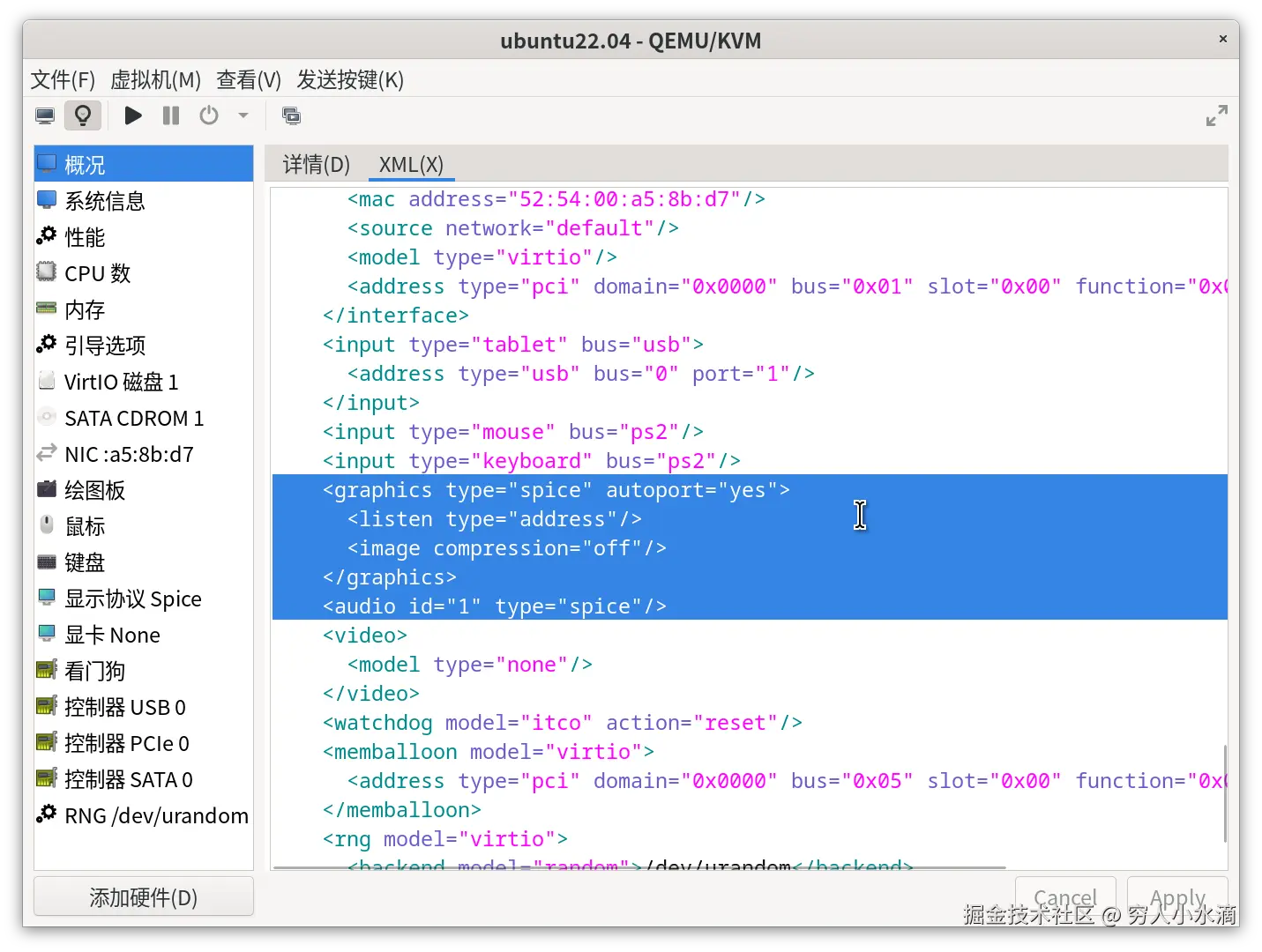Screen dimensions: 1262x952
Task: Click the model type="none" XML line
Action: pos(469,665)
